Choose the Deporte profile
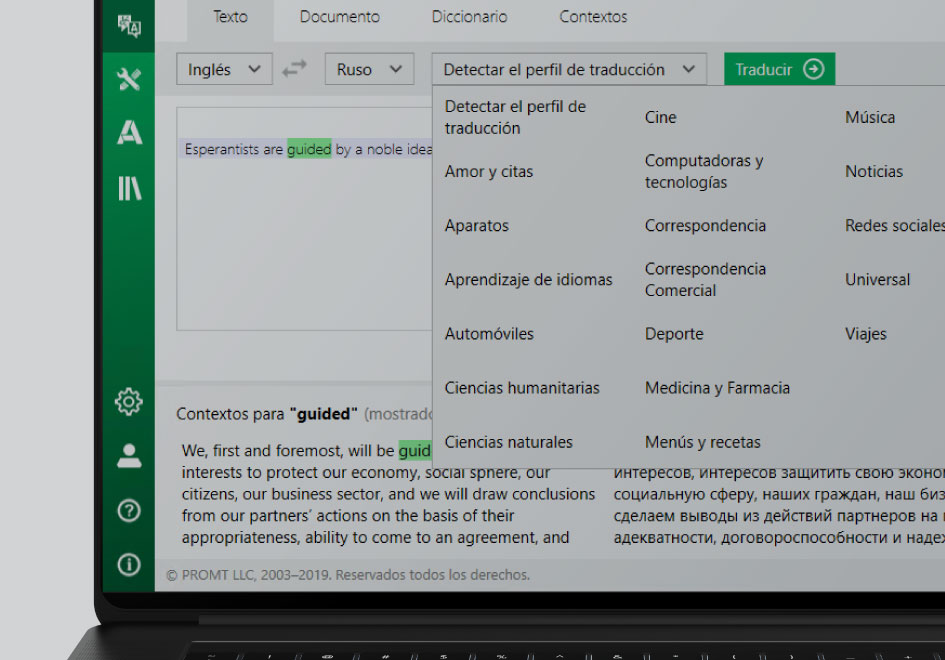This screenshot has width=945, height=660. click(x=674, y=334)
